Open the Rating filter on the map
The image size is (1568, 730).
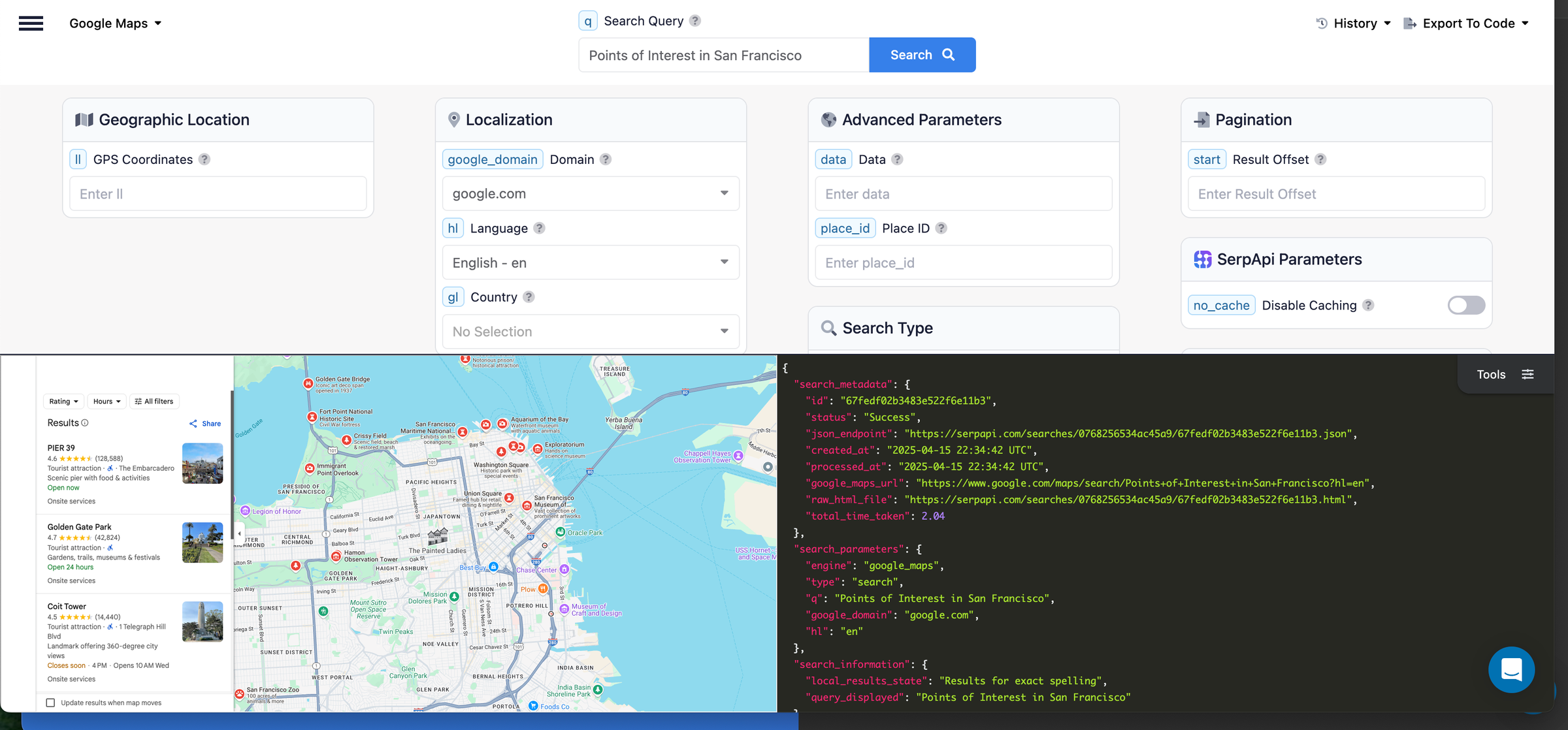[x=63, y=401]
